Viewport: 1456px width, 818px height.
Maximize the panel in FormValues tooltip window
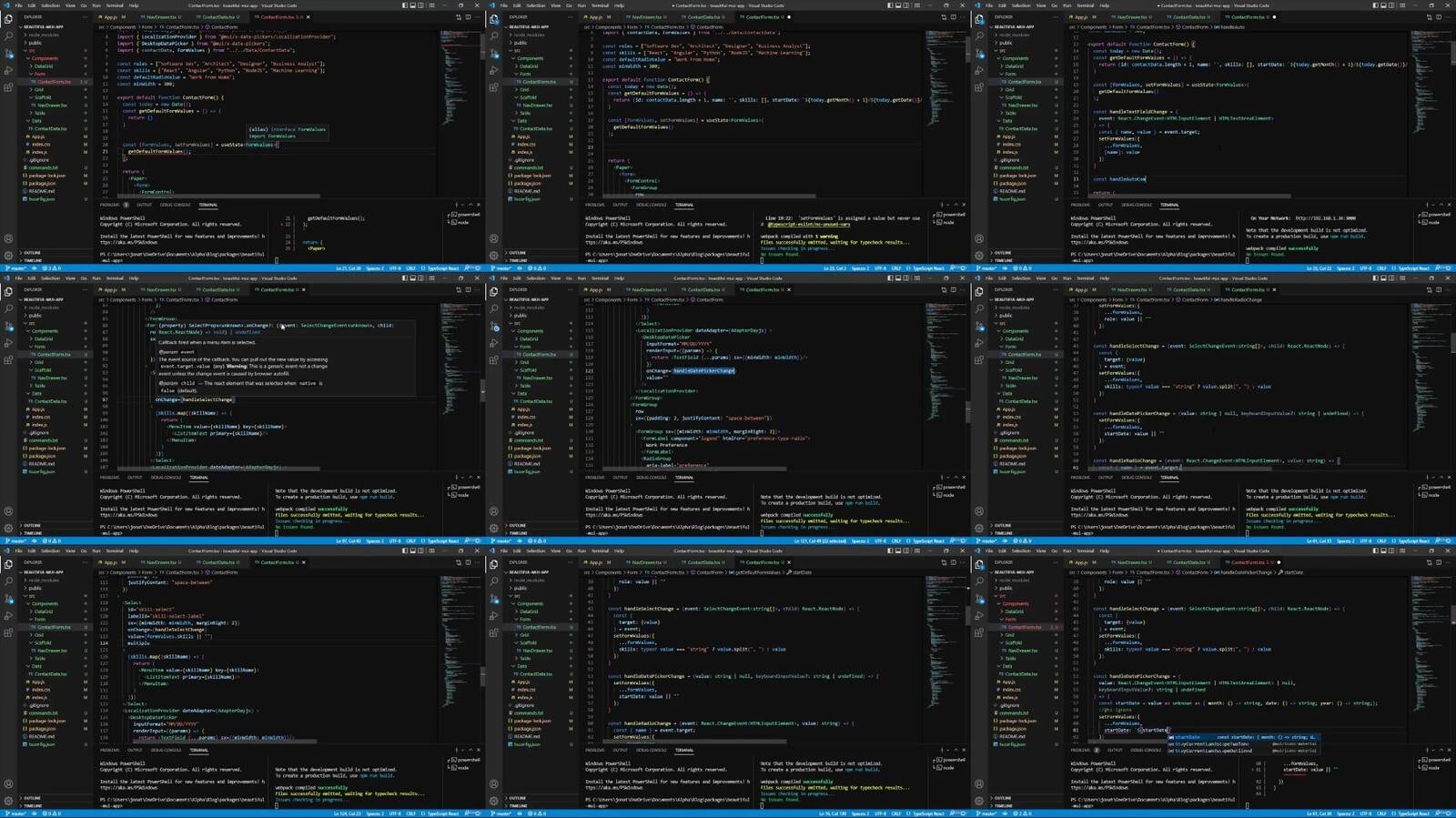[x=470, y=205]
